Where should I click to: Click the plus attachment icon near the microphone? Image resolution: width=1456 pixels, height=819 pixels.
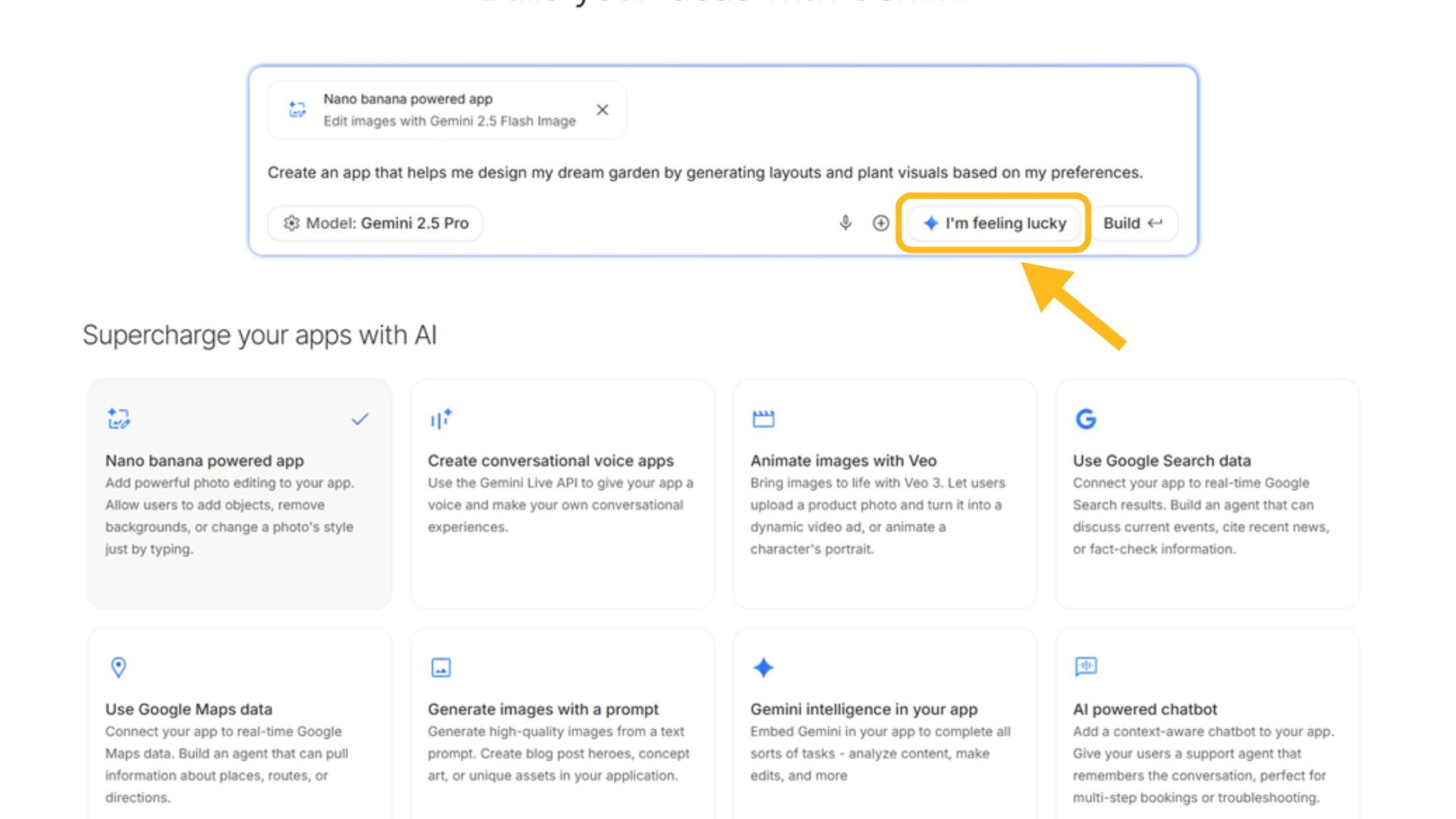click(880, 223)
